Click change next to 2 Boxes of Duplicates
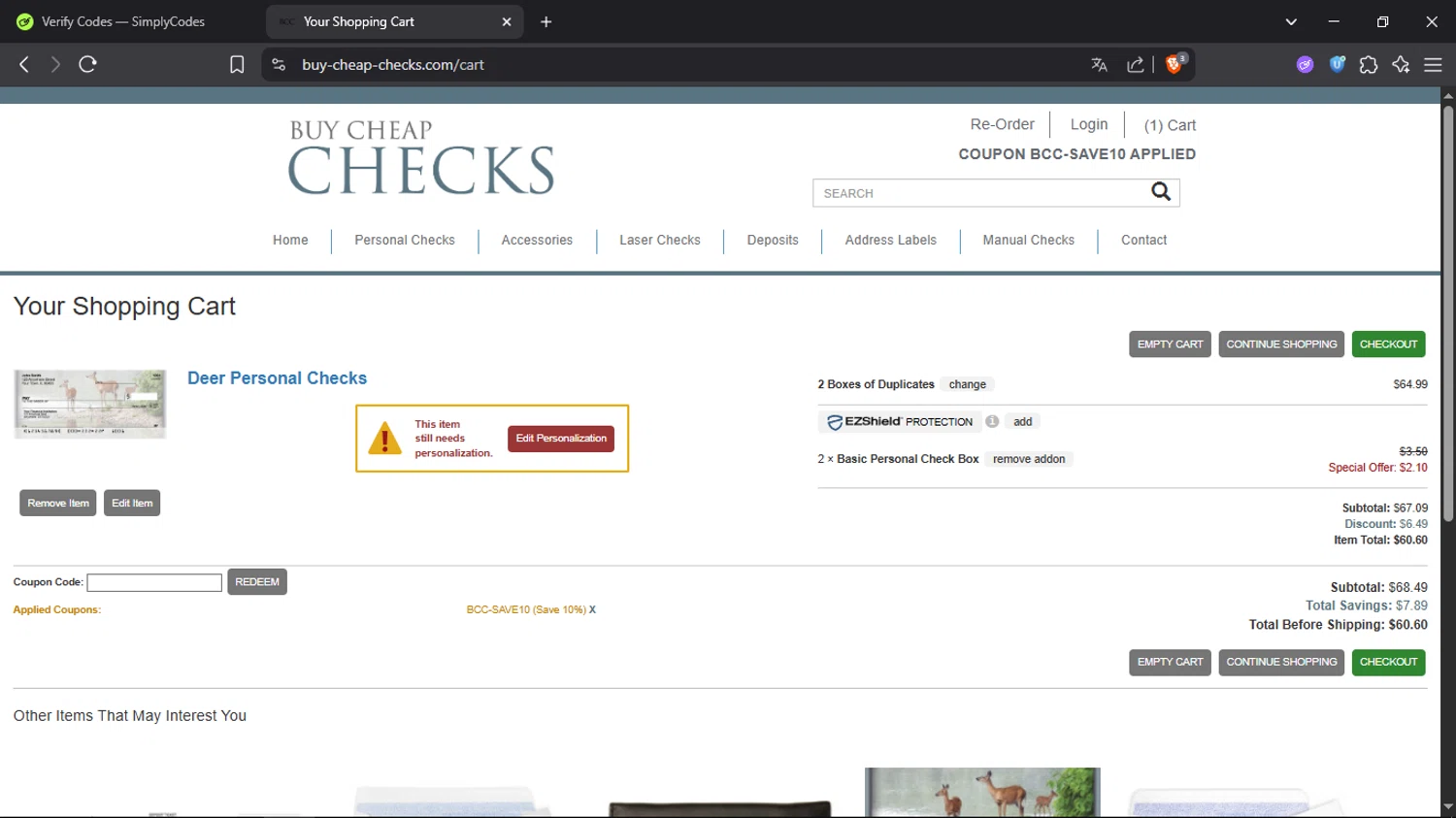Screen dimensions: 1456x818 968,384
